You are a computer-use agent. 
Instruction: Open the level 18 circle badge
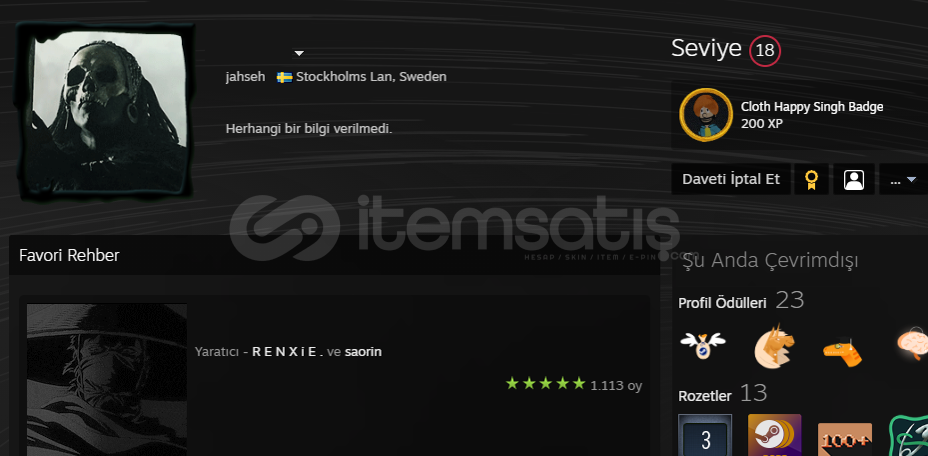[x=765, y=51]
